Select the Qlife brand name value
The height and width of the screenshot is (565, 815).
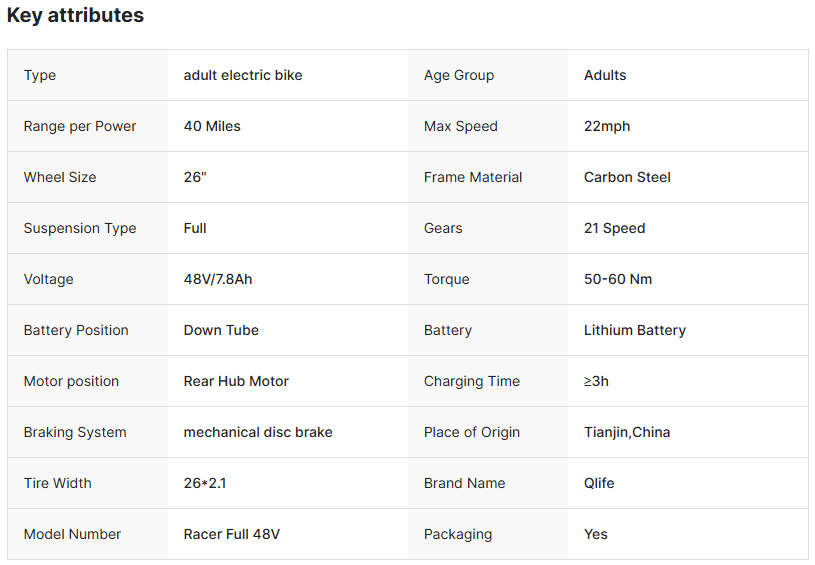(599, 483)
